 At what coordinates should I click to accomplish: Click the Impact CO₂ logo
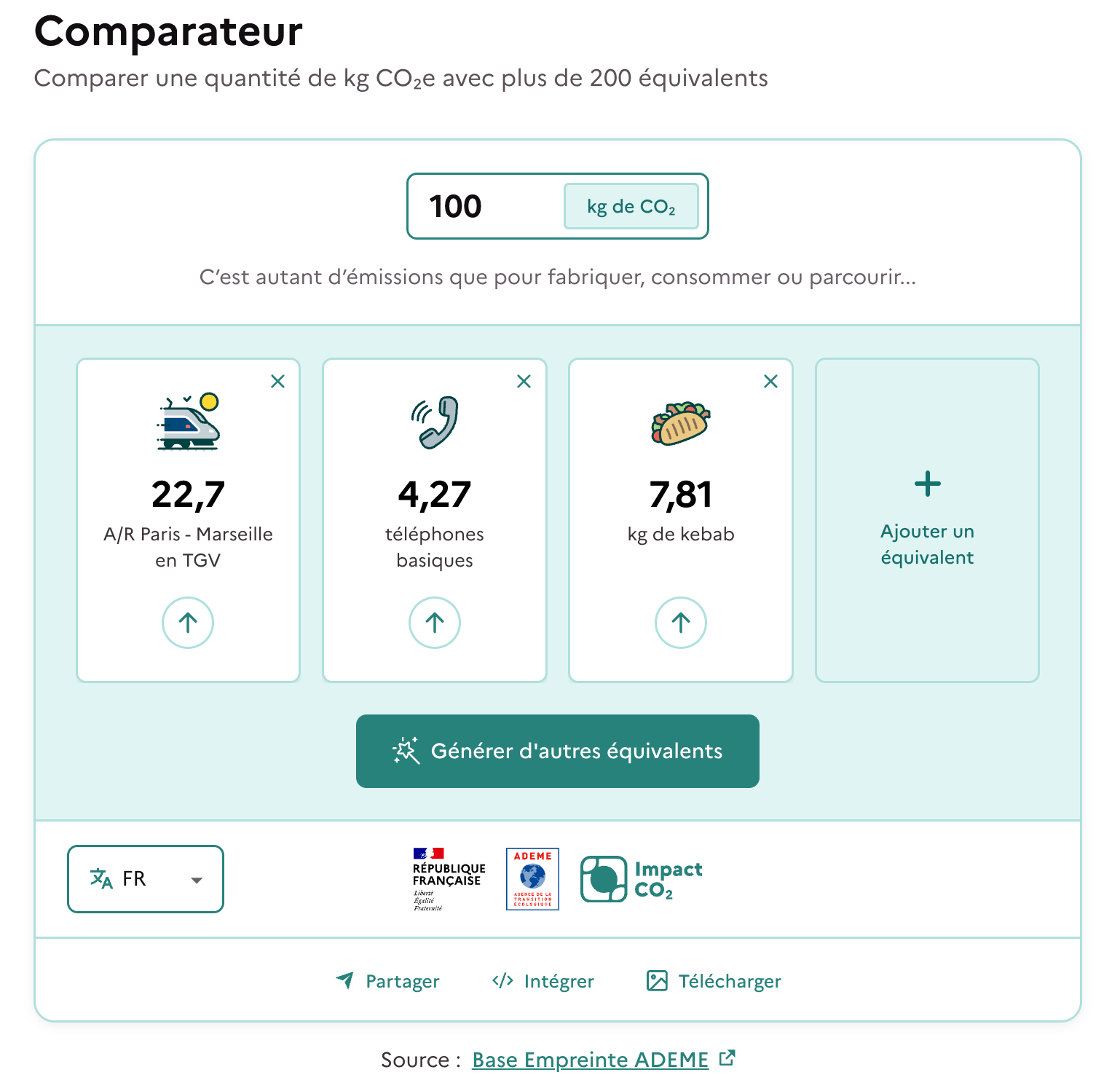coord(640,878)
